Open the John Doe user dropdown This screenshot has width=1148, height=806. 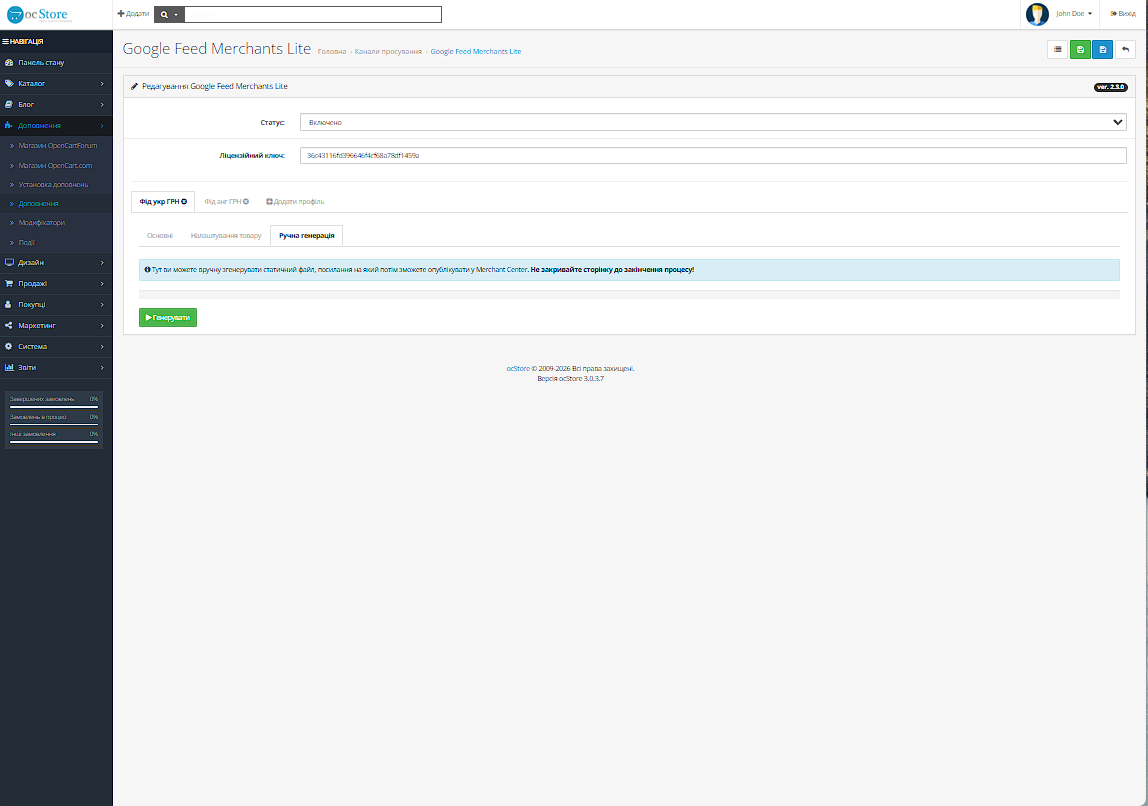tap(1074, 14)
